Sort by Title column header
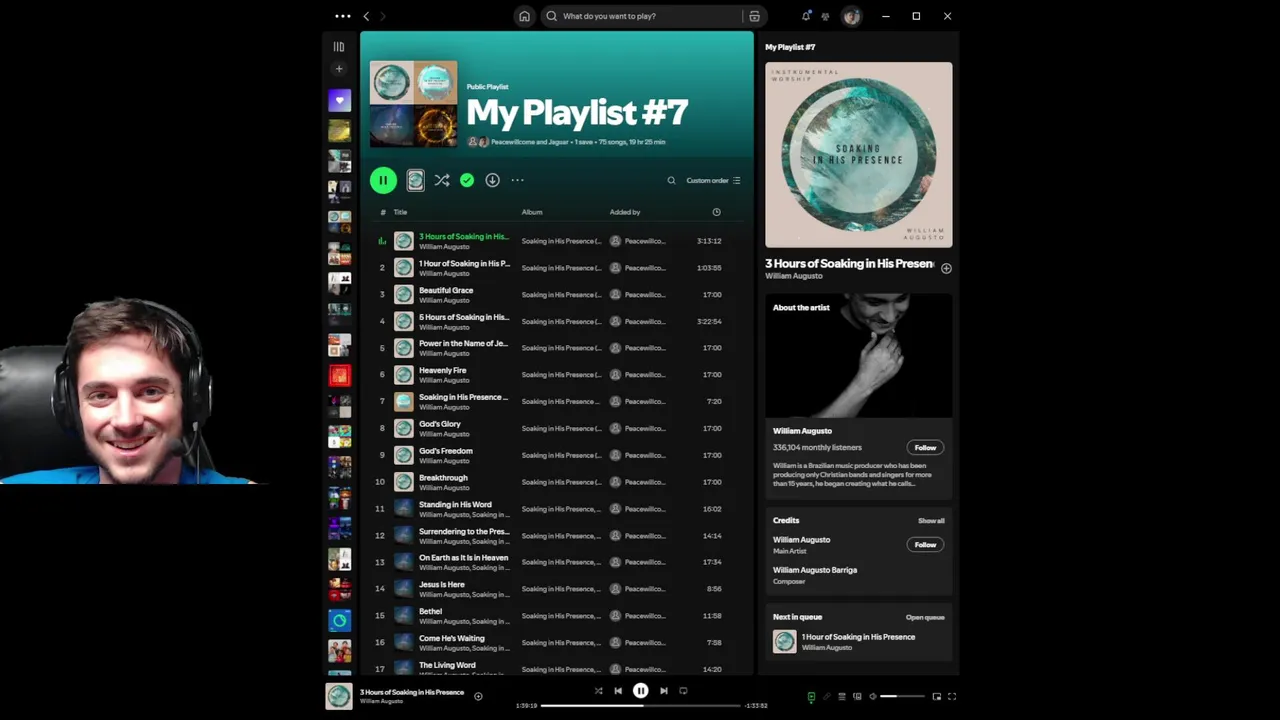This screenshot has width=1280, height=720. pyautogui.click(x=400, y=212)
